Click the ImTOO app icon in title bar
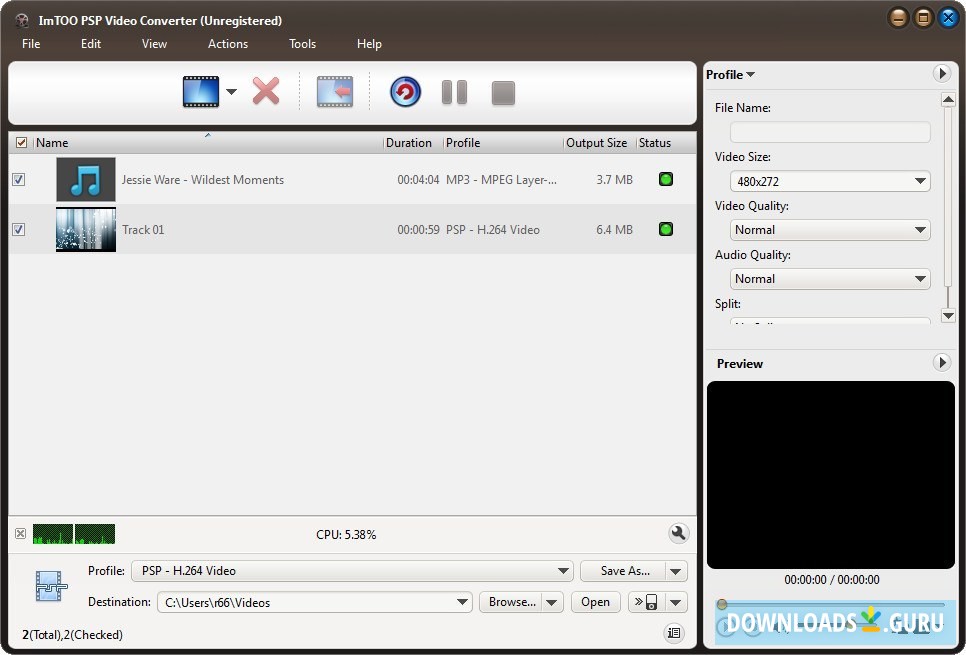Image resolution: width=966 pixels, height=655 pixels. 22,20
